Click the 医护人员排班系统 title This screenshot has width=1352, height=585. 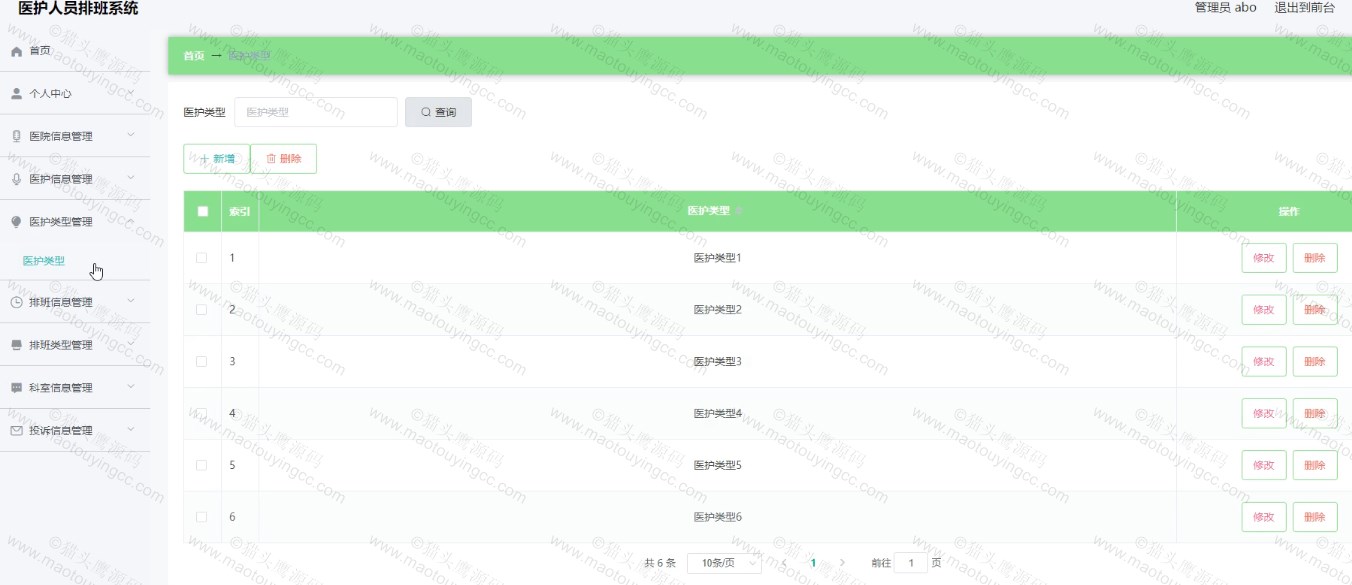pyautogui.click(x=78, y=9)
